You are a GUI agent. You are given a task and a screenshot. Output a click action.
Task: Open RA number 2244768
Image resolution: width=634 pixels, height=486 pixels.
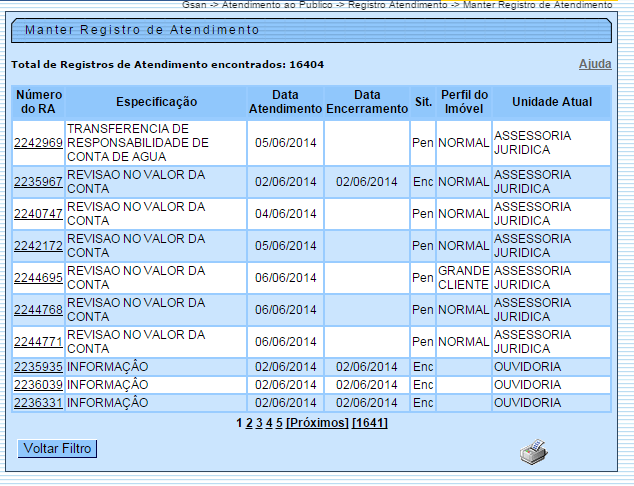click(38, 309)
